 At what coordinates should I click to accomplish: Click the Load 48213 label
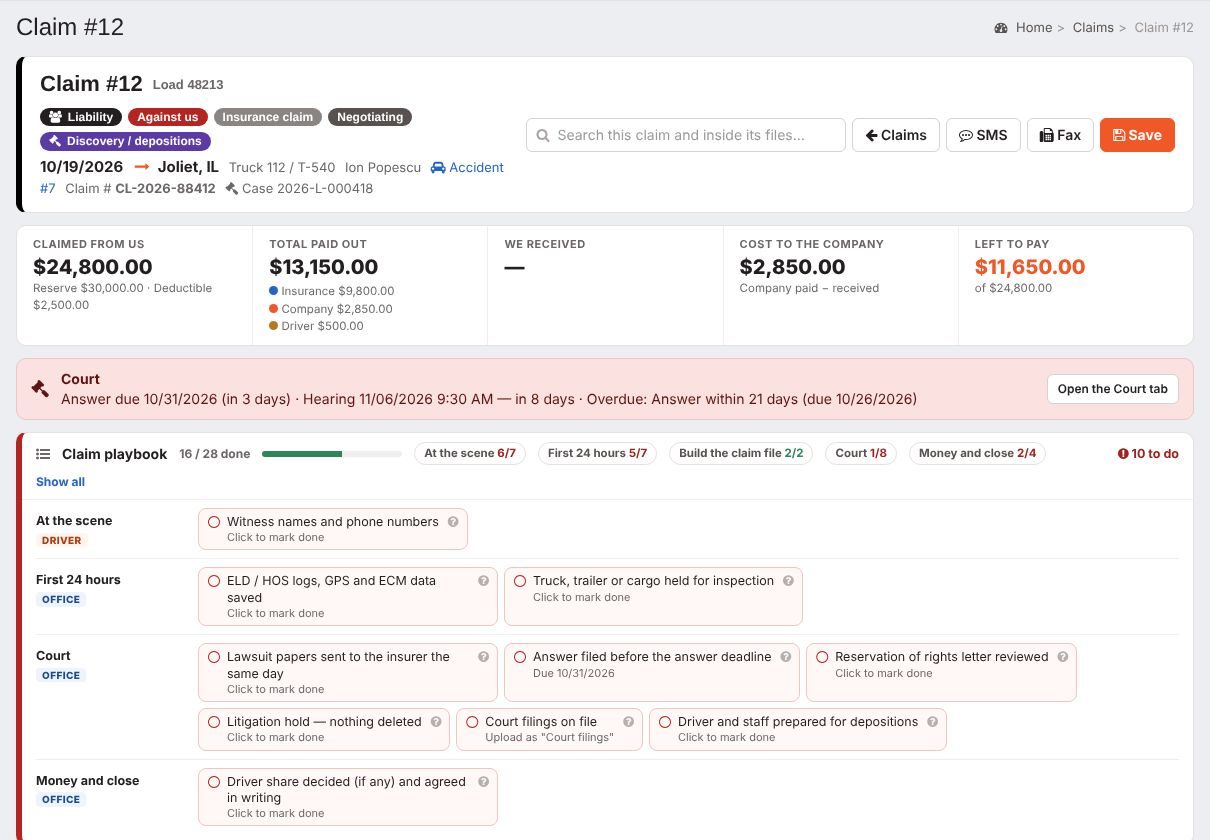pos(188,85)
